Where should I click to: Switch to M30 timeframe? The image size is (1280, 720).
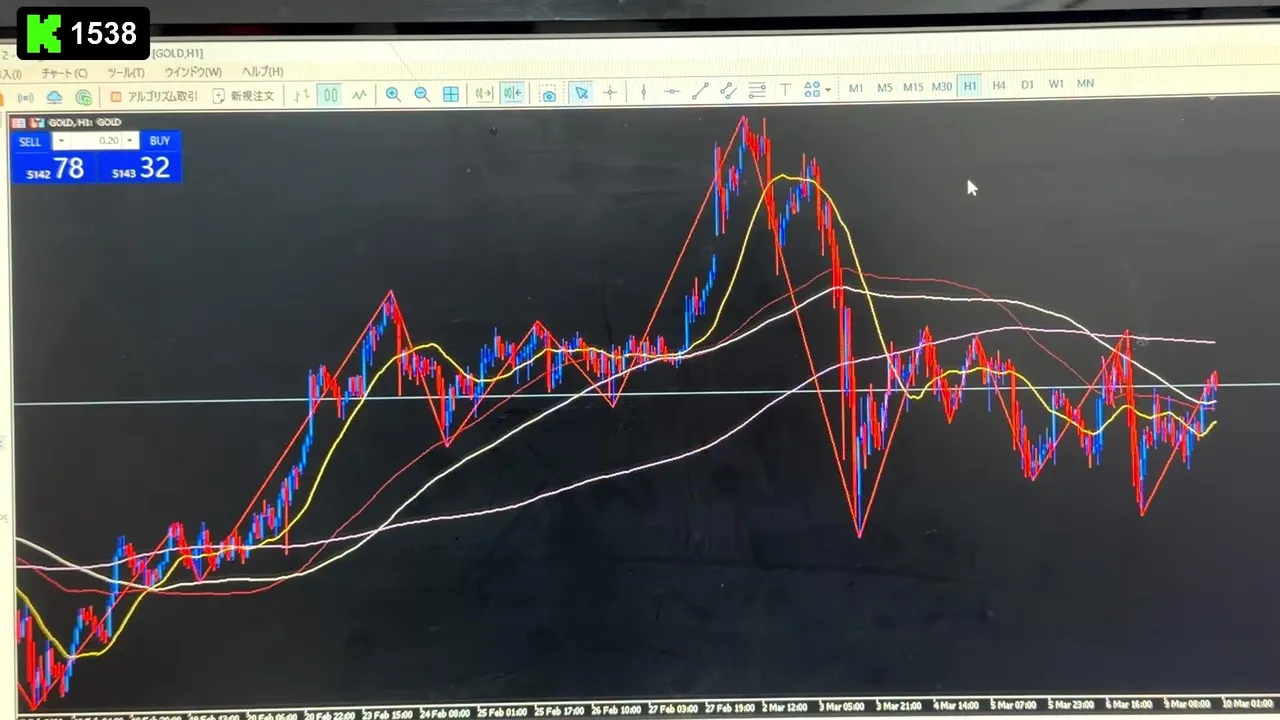tap(942, 87)
